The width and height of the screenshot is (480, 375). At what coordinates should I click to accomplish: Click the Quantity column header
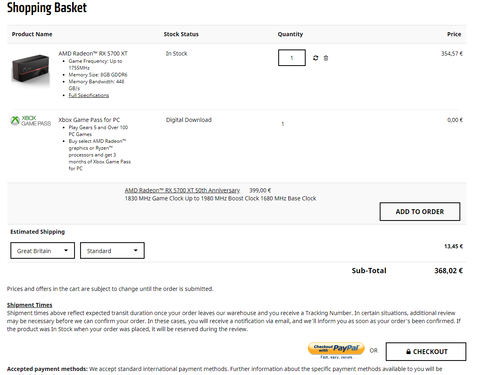coord(290,34)
